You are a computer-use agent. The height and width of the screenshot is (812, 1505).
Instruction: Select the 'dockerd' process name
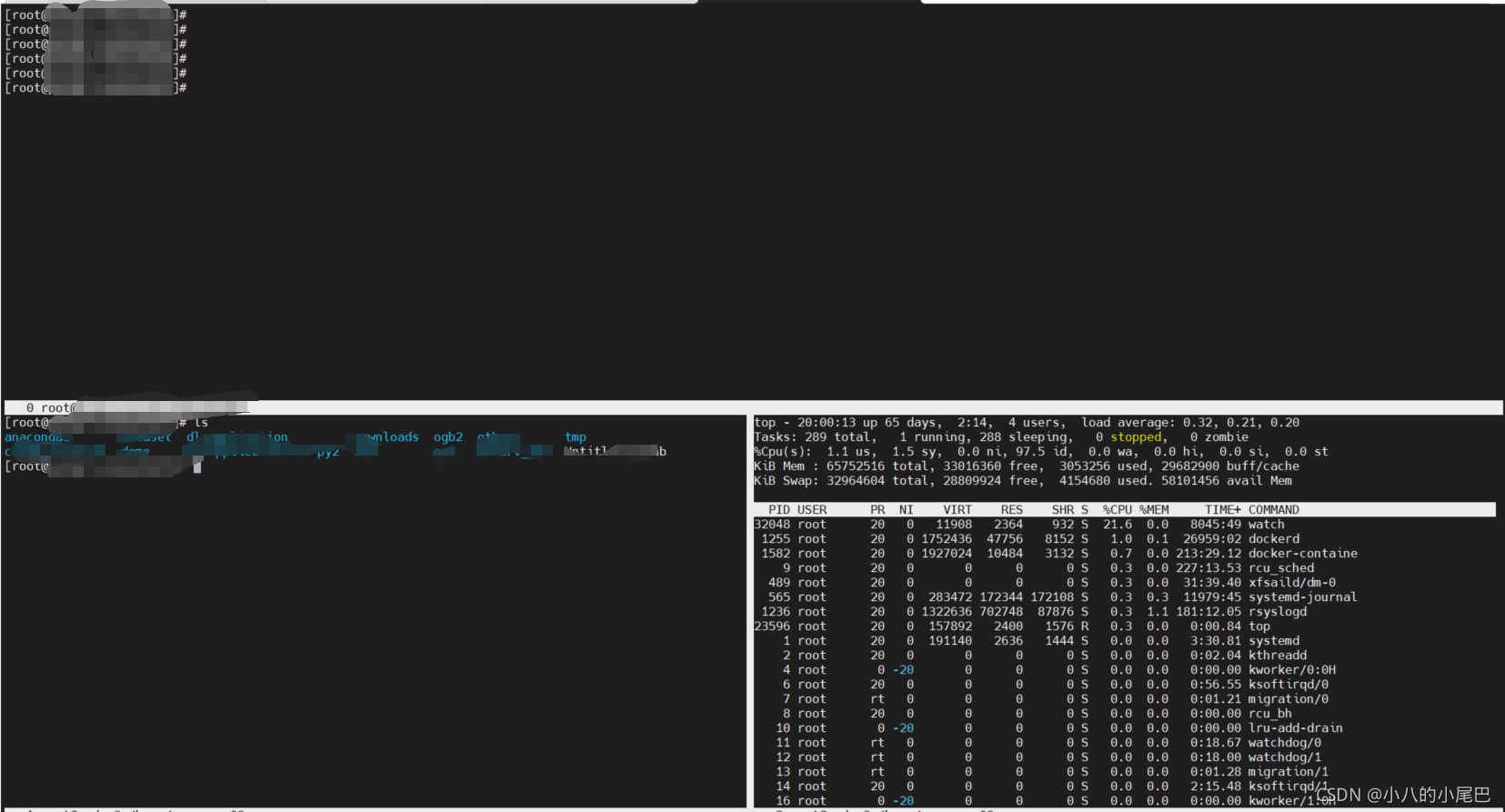coord(1274,539)
